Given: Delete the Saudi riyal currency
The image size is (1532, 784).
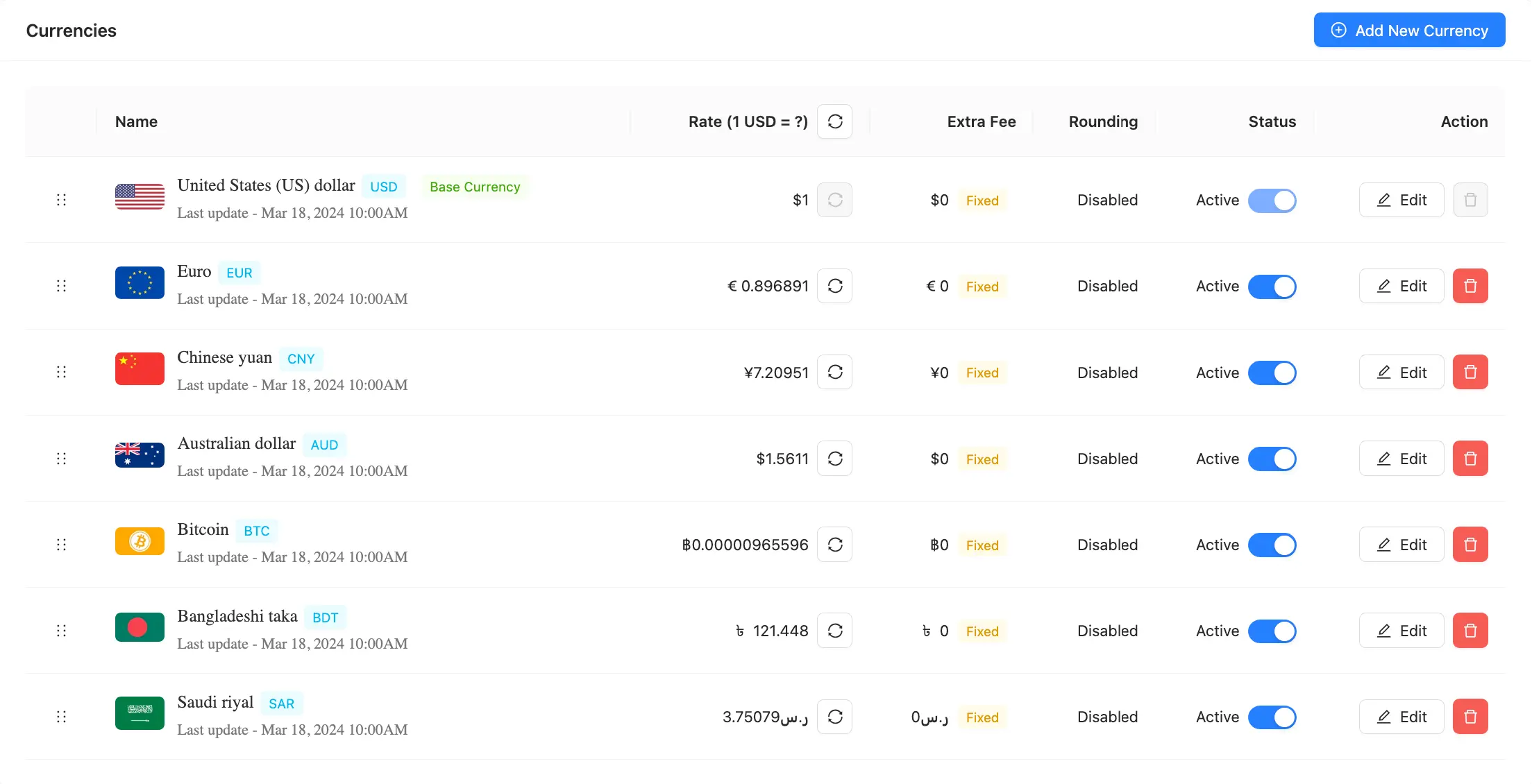Looking at the screenshot, I should [x=1470, y=717].
